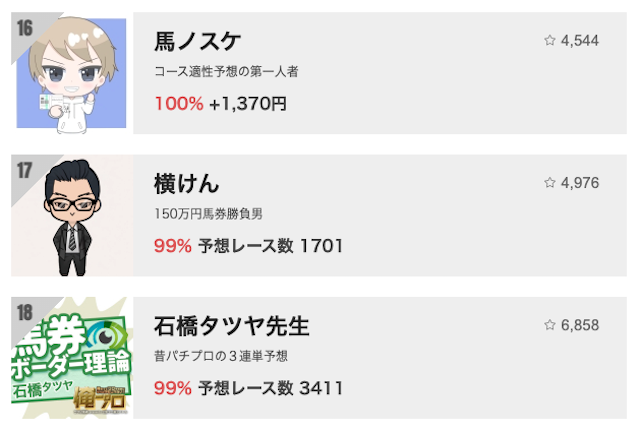Click the rank 18 badge
The image size is (640, 430).
click(25, 313)
